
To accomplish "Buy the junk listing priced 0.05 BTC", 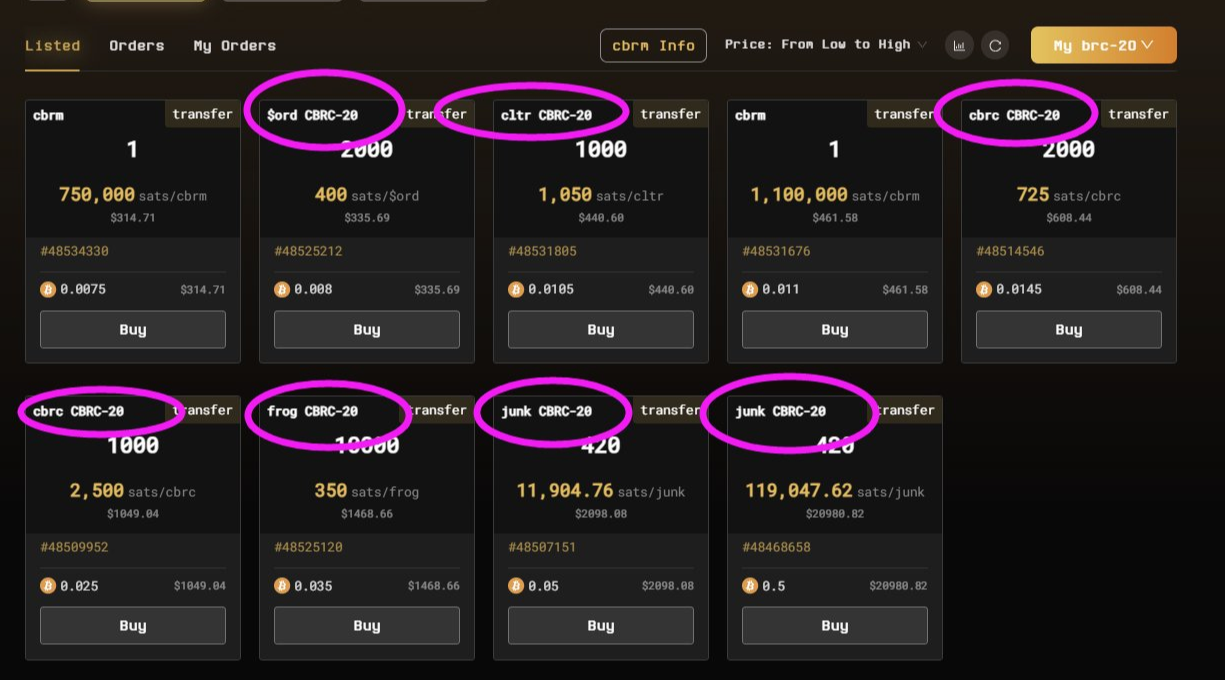I will [x=601, y=626].
